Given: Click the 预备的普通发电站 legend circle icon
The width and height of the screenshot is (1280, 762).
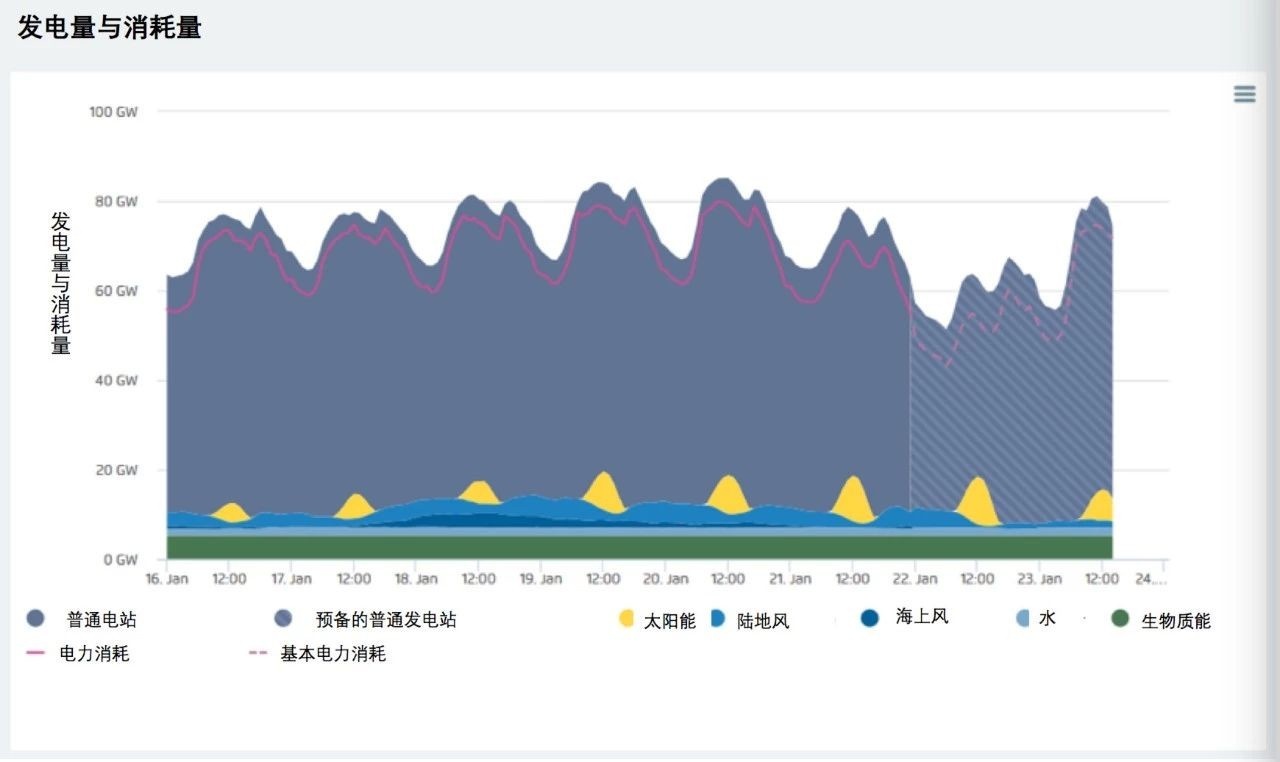Looking at the screenshot, I should (x=283, y=619).
